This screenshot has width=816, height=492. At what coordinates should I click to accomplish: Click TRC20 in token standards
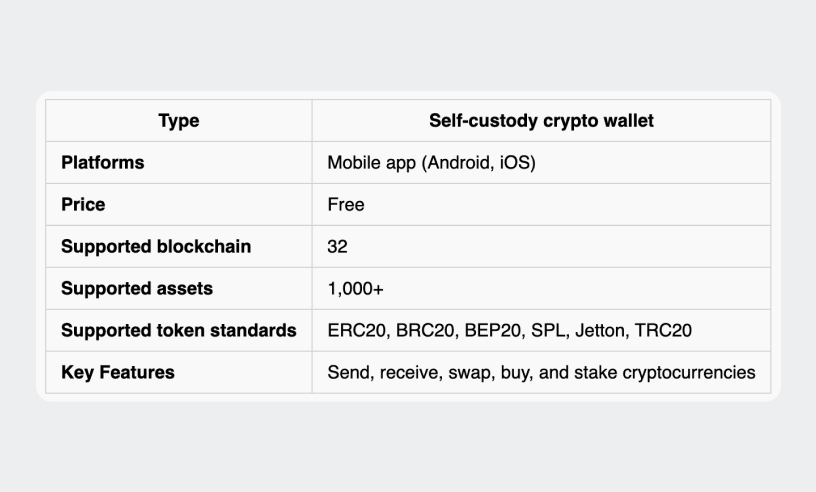(664, 331)
